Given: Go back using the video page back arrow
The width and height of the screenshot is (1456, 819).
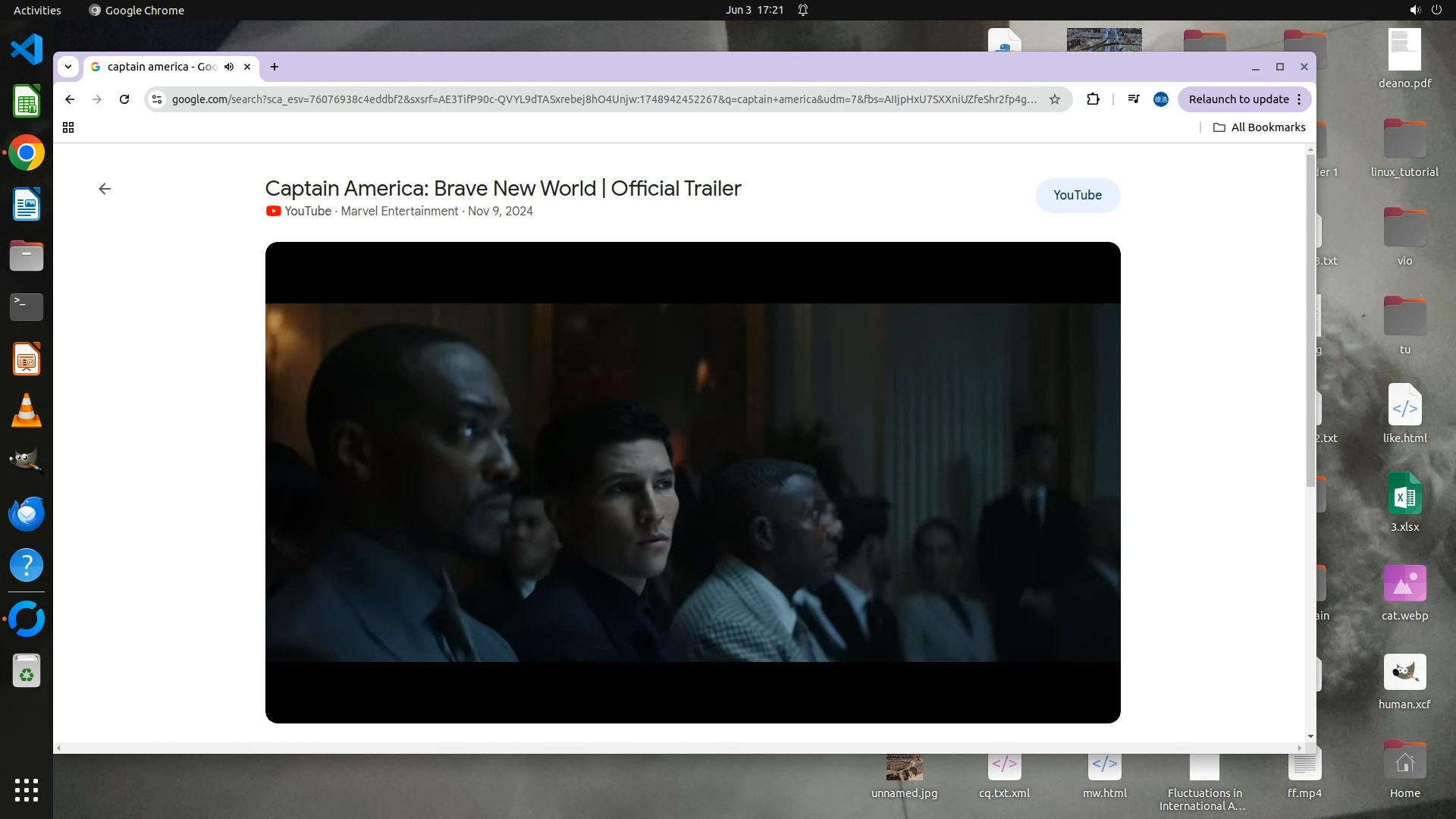Looking at the screenshot, I should [105, 189].
